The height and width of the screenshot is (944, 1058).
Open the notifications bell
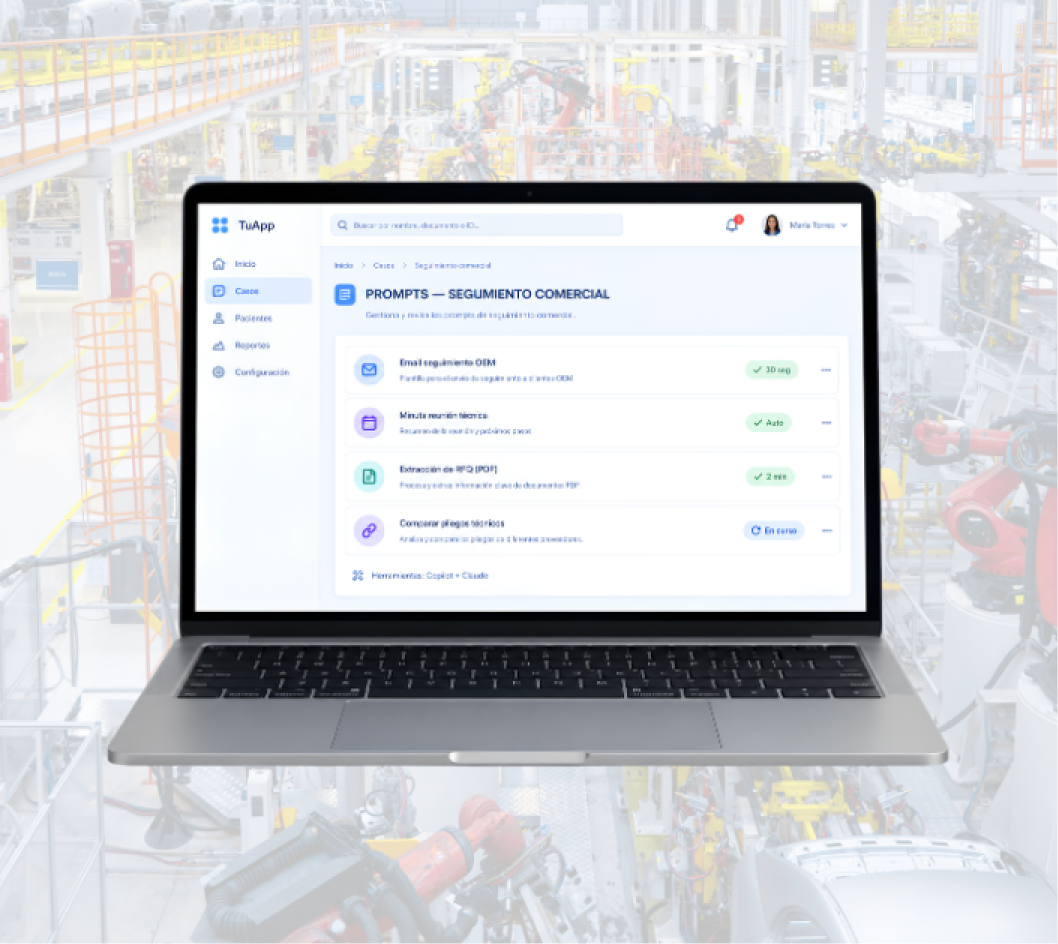pos(733,225)
